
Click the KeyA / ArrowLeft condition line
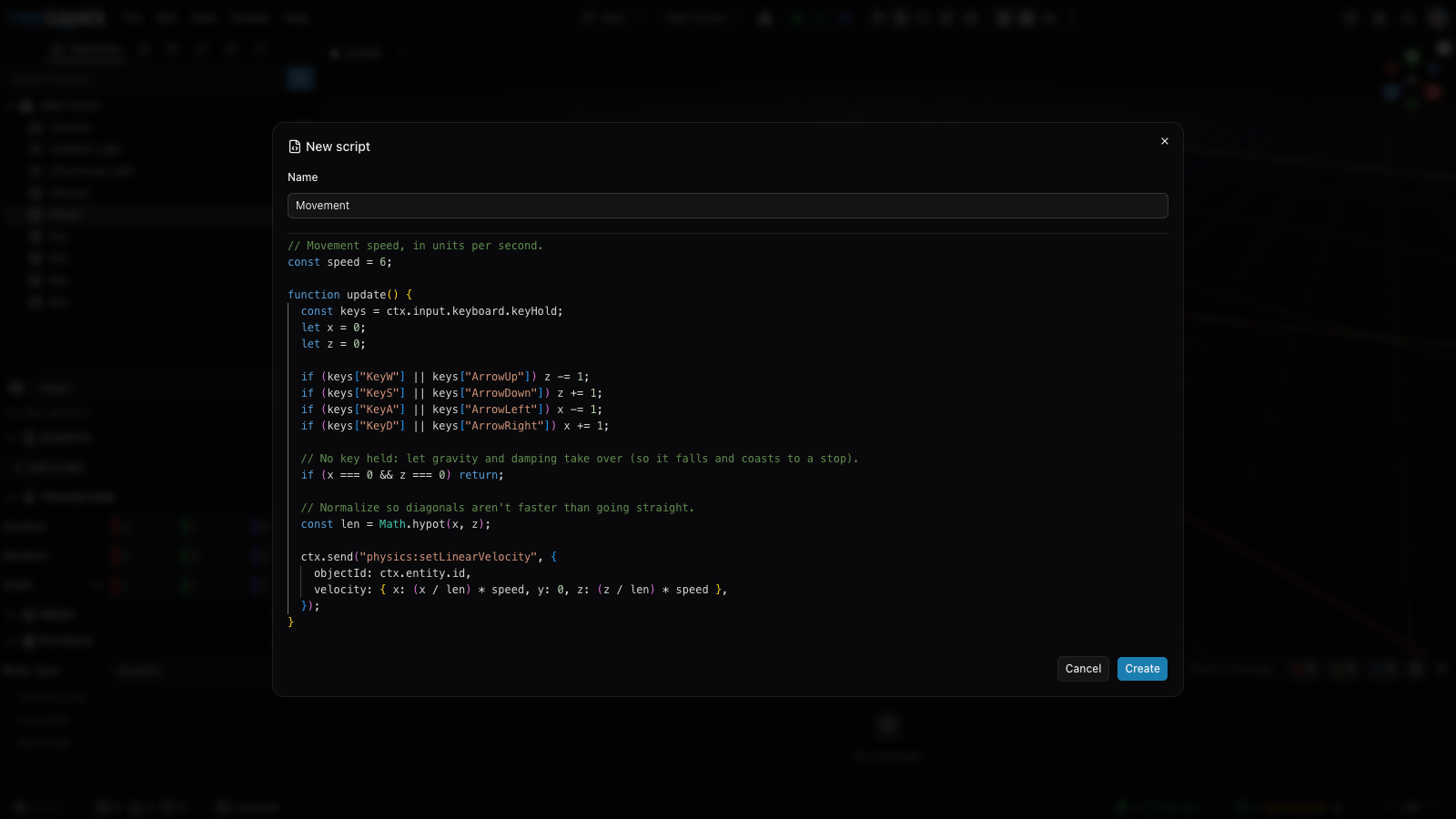pyautogui.click(x=451, y=409)
